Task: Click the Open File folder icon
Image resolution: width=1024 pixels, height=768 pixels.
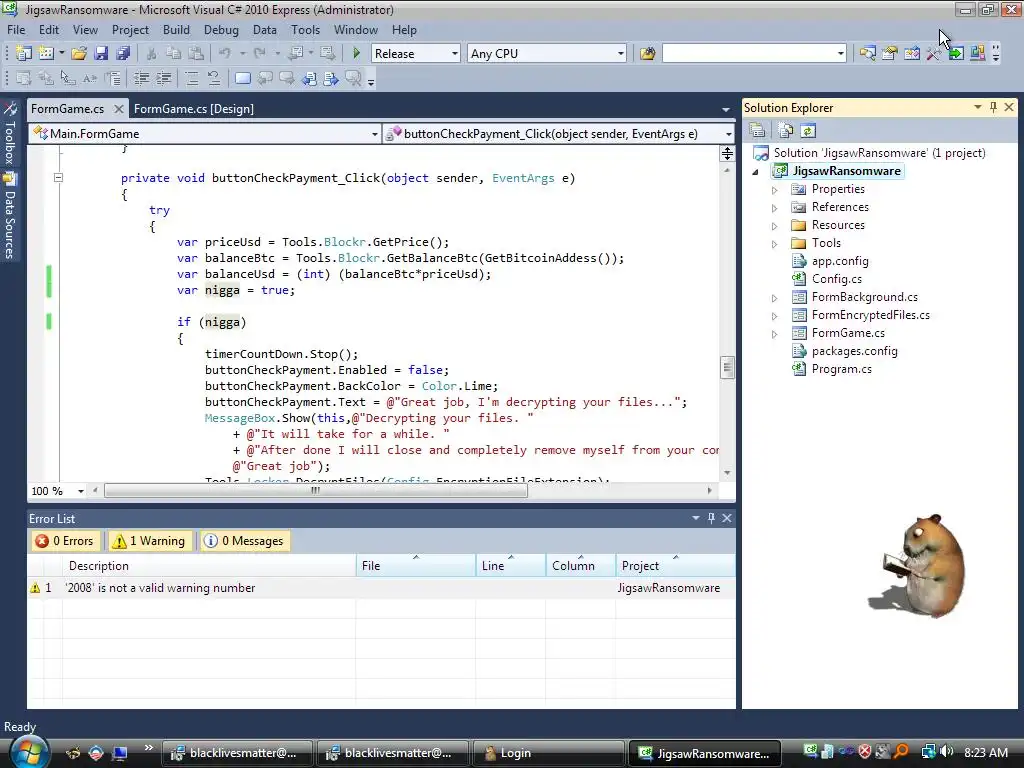Action: pos(79,54)
